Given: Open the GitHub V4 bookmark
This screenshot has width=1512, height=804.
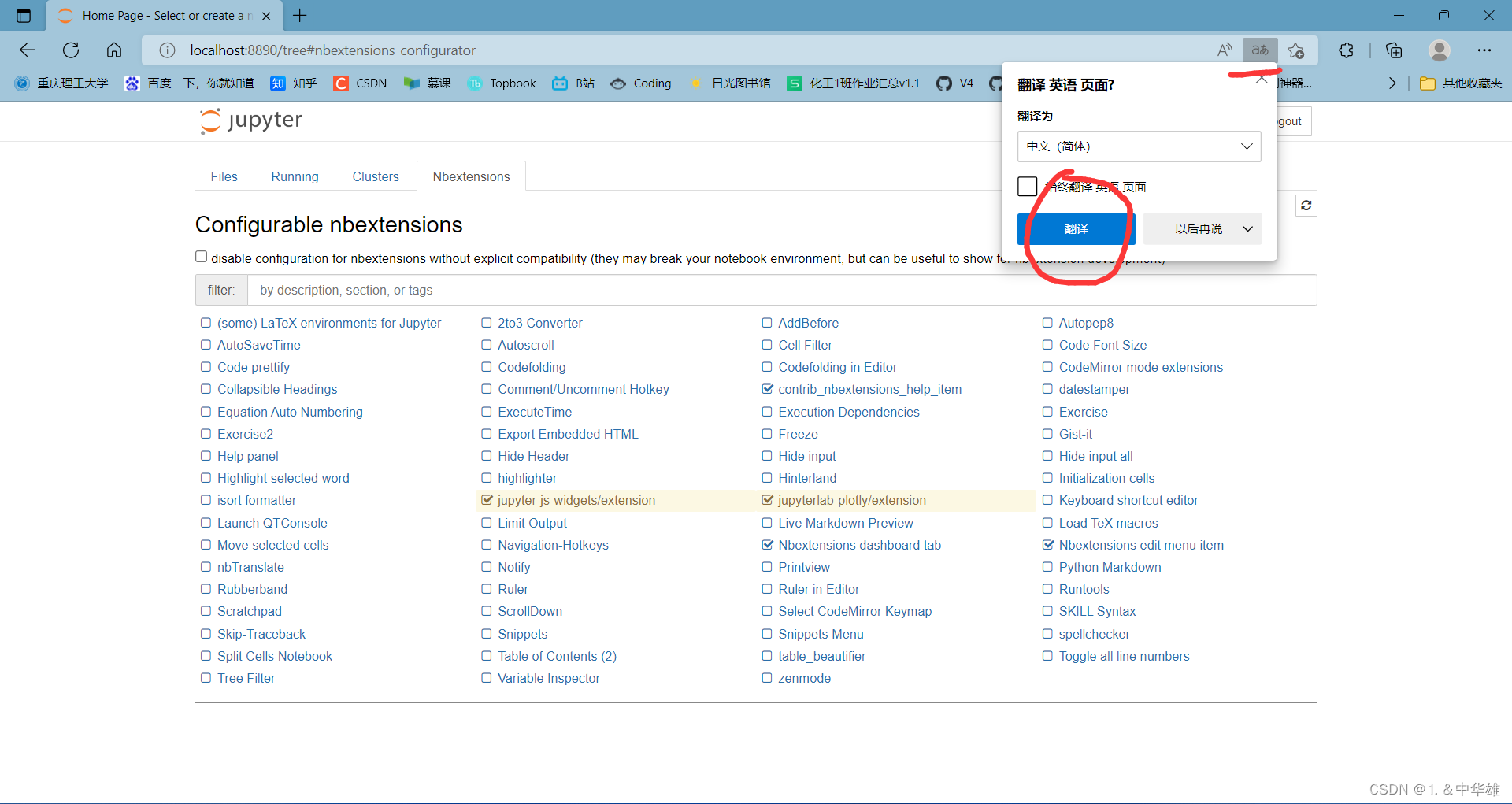Looking at the screenshot, I should point(955,83).
